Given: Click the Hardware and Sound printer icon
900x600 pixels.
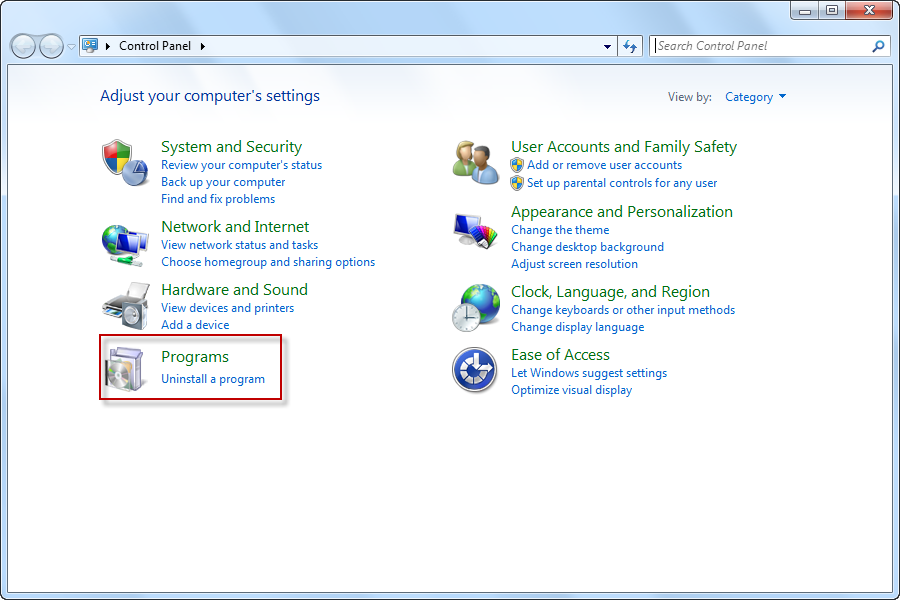Looking at the screenshot, I should 126,306.
